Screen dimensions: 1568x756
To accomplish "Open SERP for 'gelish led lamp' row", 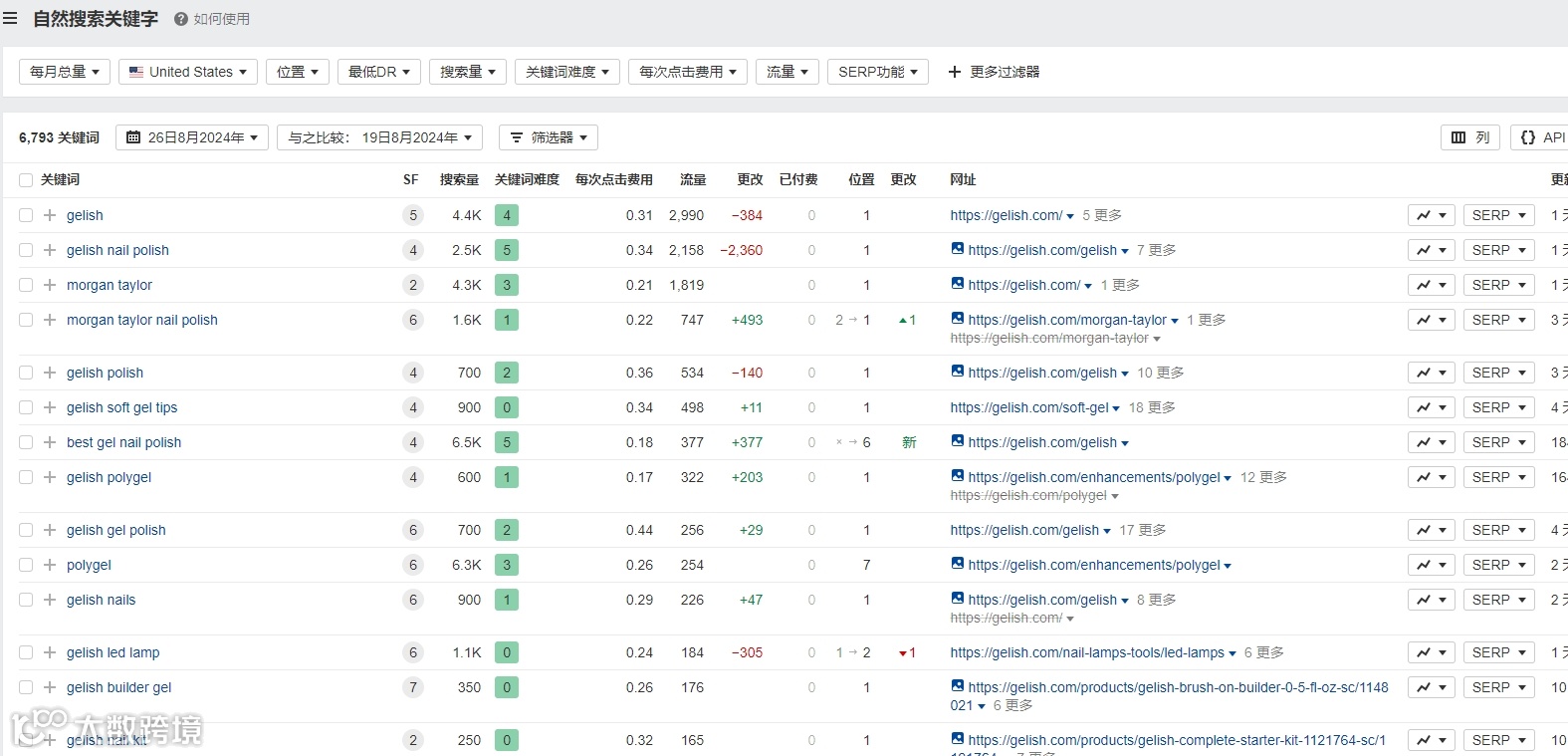I will [1498, 652].
